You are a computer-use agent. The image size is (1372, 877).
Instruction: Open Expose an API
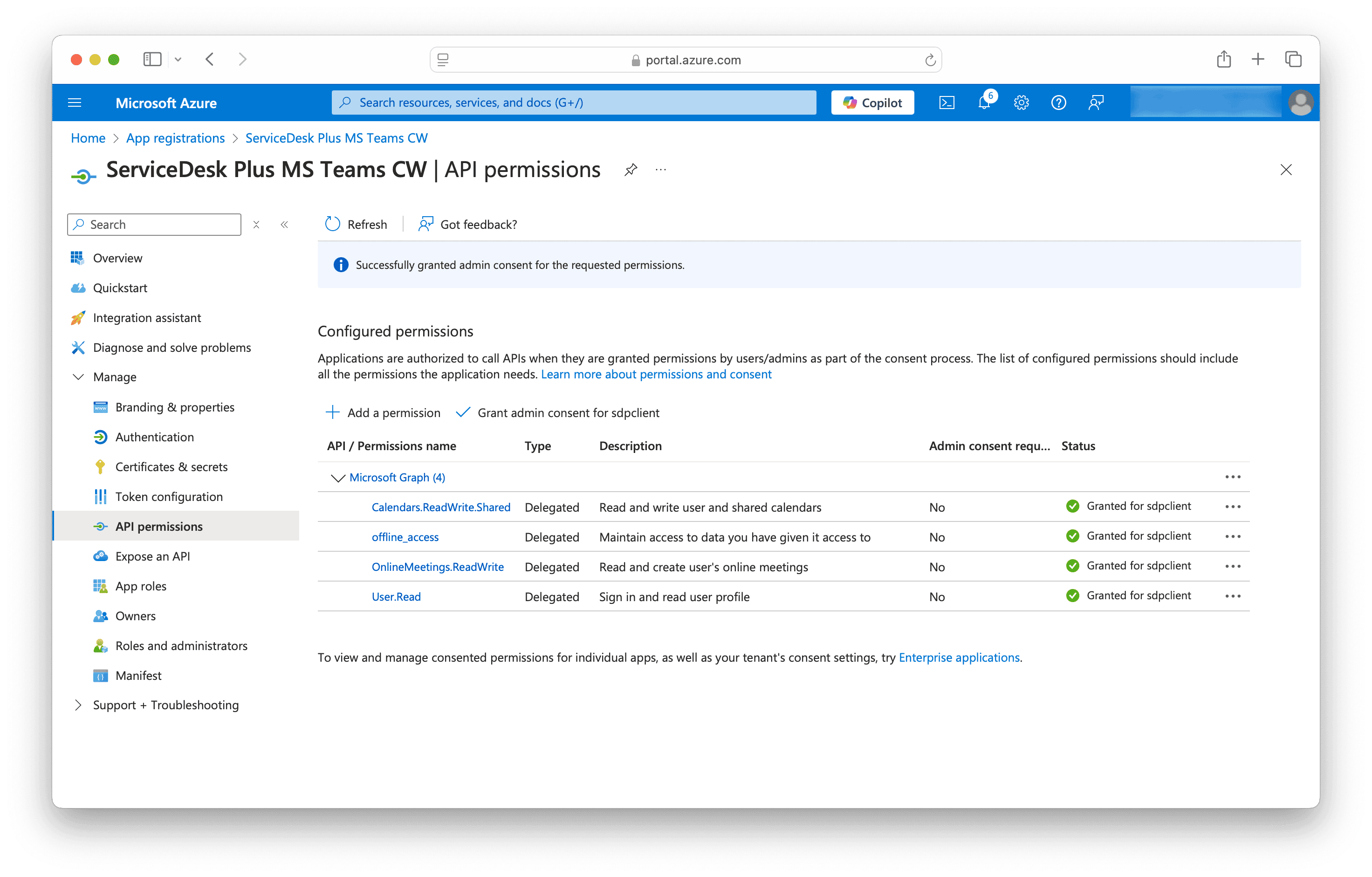point(152,556)
